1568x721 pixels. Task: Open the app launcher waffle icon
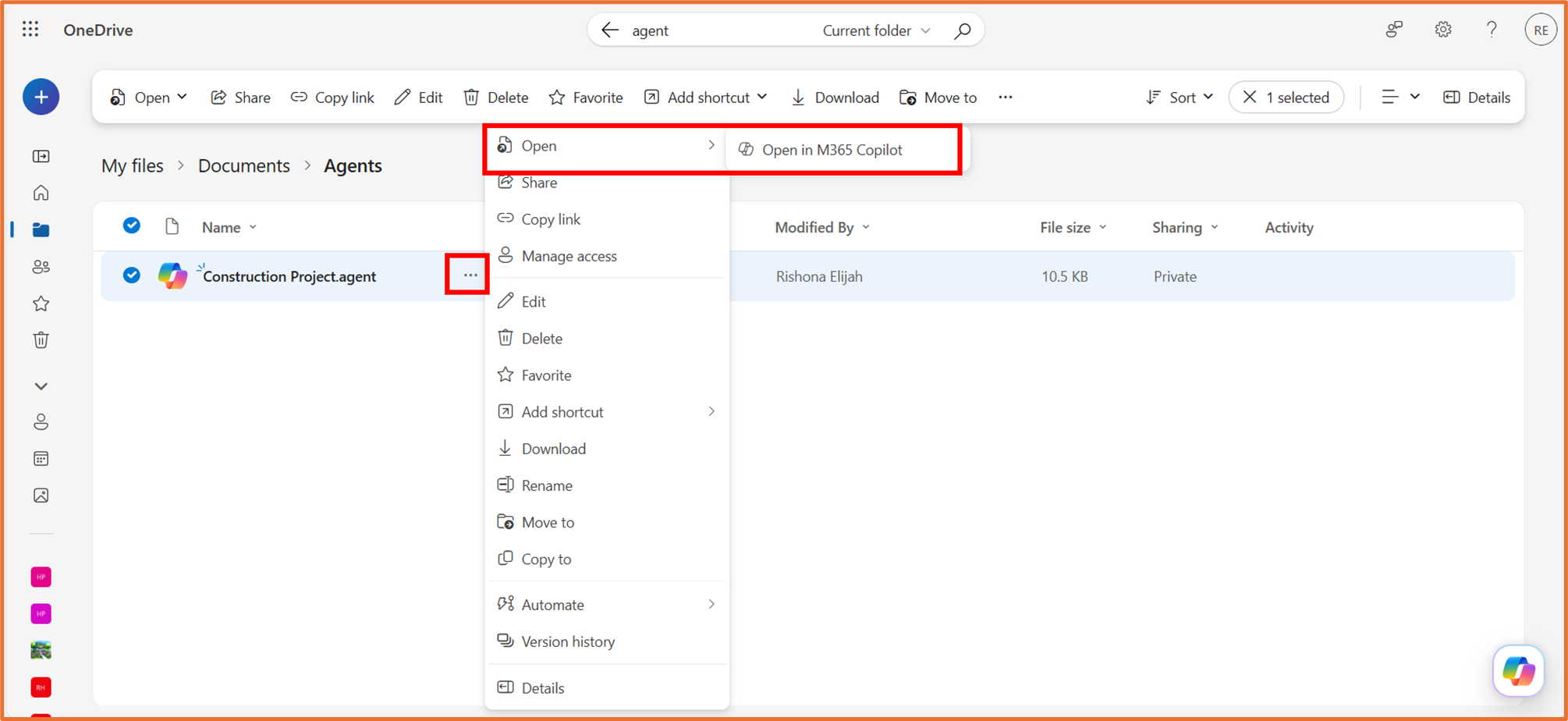30,30
